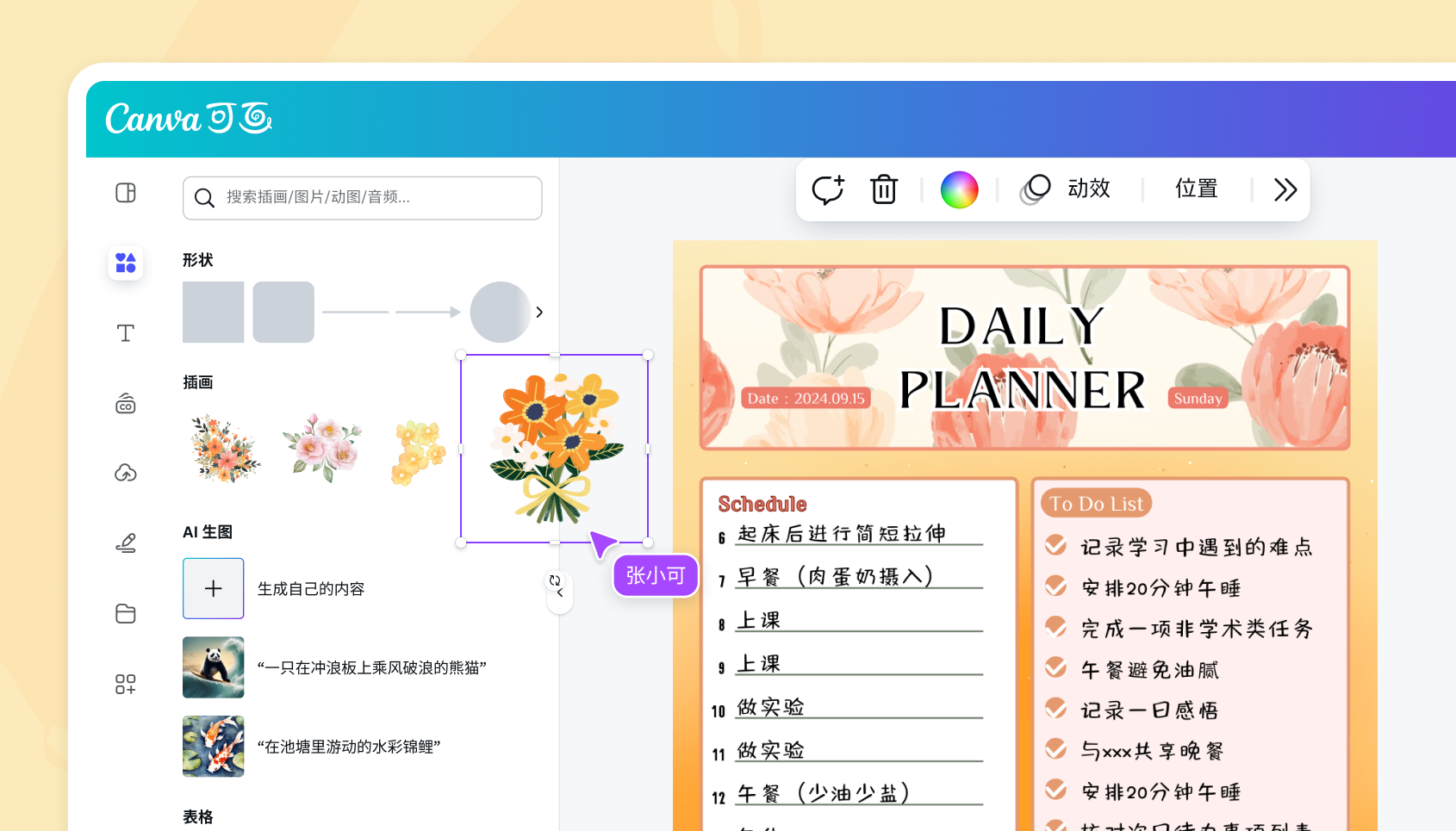Click 生成自己的内容 label
Viewport: 1456px width, 831px height.
coord(311,589)
